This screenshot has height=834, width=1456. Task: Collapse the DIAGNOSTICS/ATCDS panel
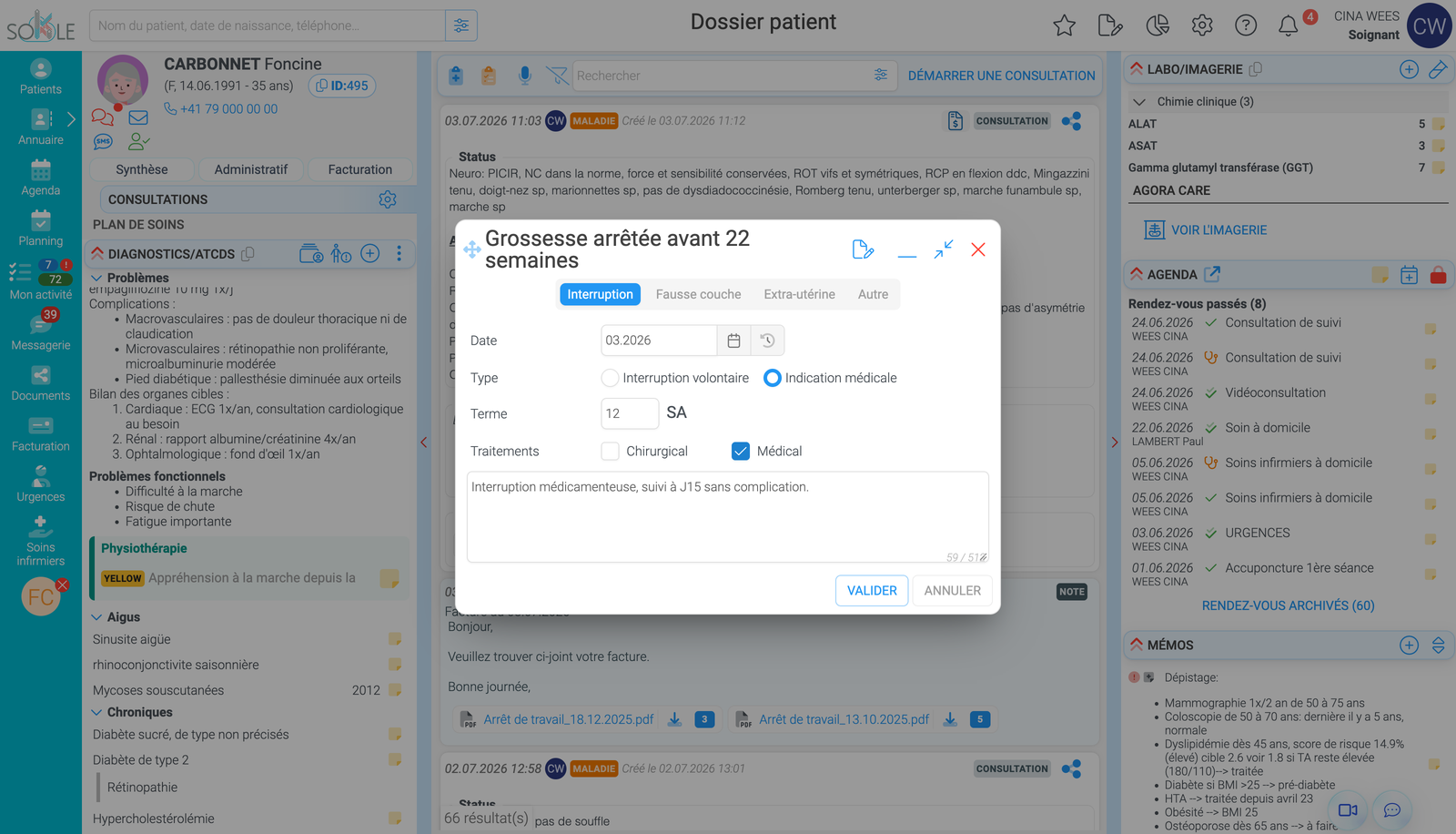tap(96, 254)
